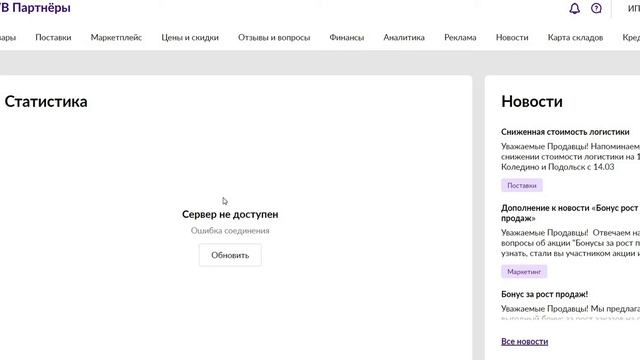Viewport: 640px width, 360px height.
Task: Click the WB Партнёры logo
Action: click(x=35, y=8)
